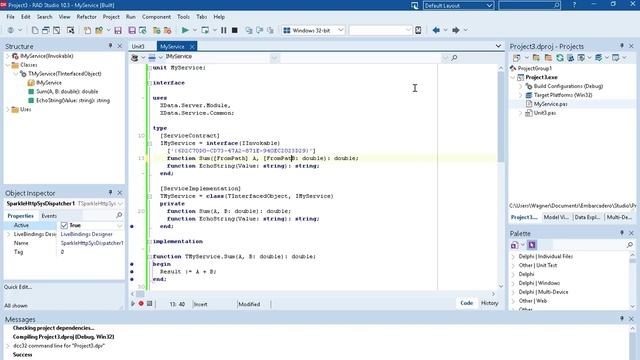Open the Default Layout dropdown
The image size is (640, 360).
pos(489,5)
